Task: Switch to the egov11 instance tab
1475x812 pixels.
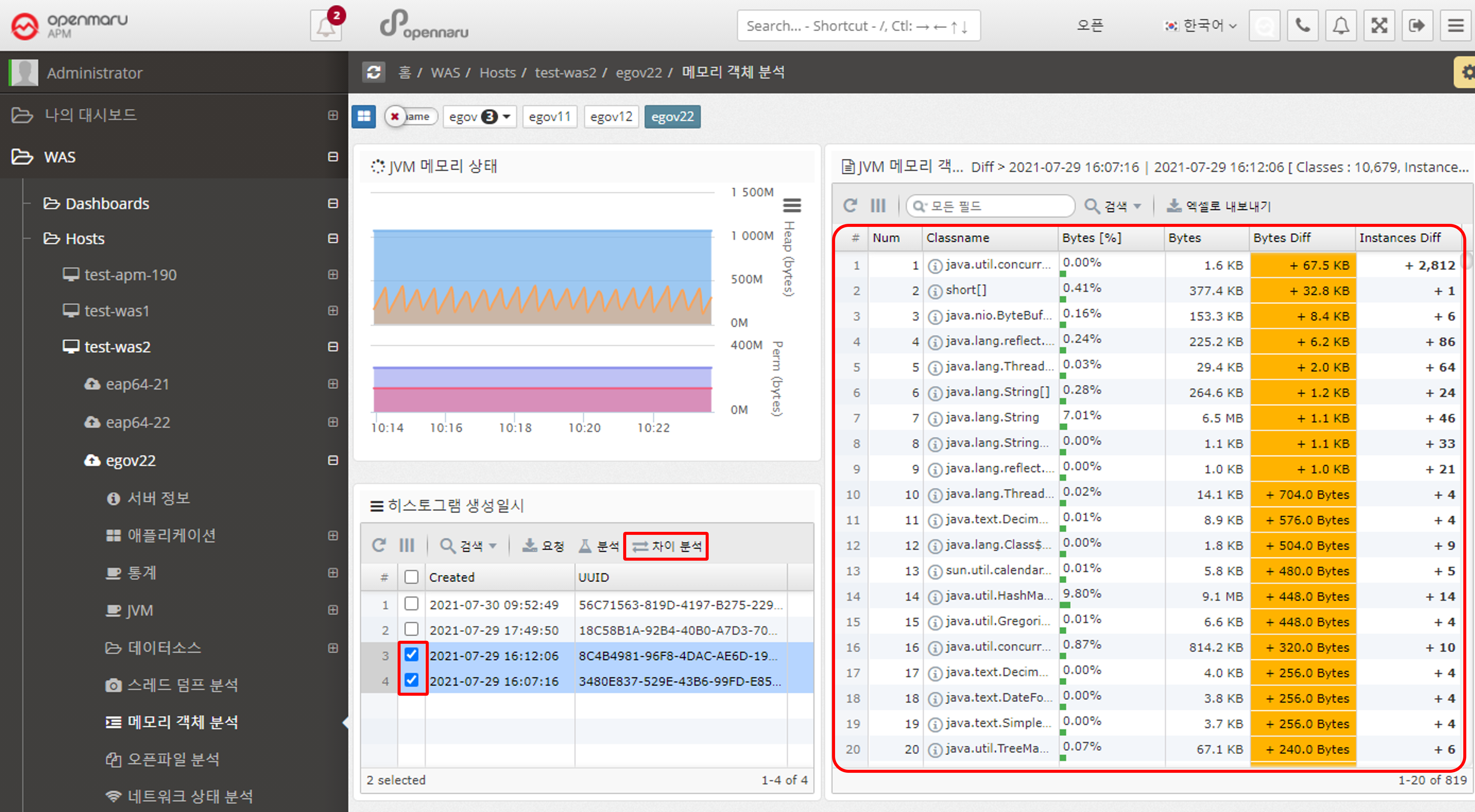Action: (549, 117)
